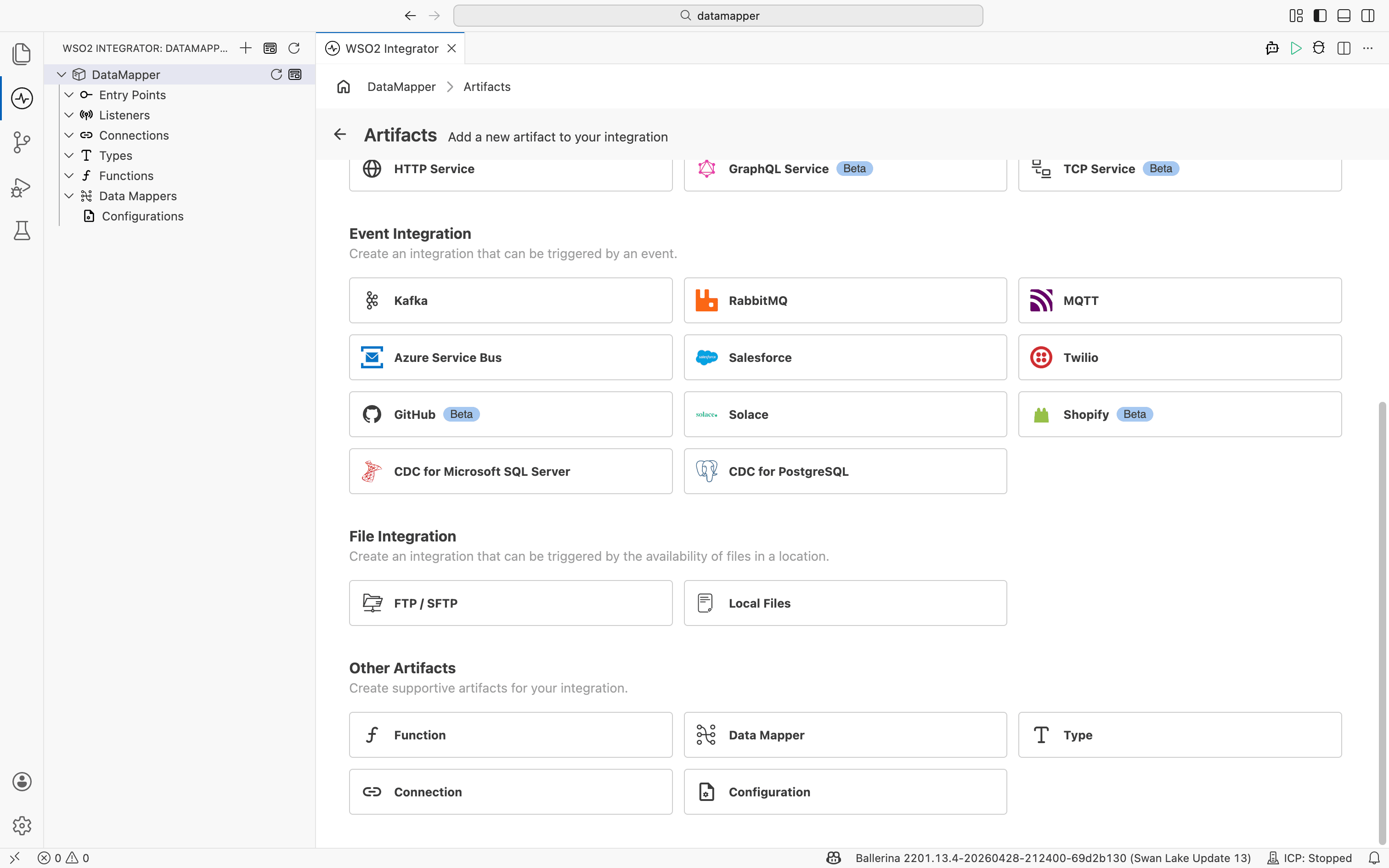Click the split editor icon
The image size is (1389, 868).
(x=1344, y=48)
